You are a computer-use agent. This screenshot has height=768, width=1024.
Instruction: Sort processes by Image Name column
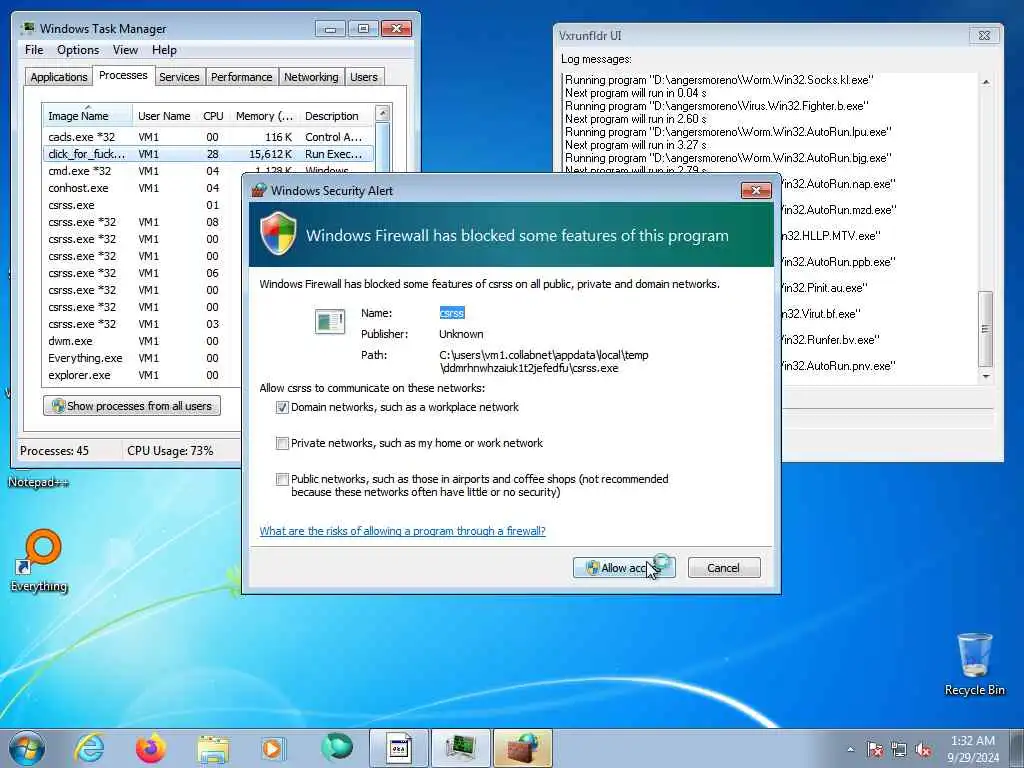tap(87, 116)
